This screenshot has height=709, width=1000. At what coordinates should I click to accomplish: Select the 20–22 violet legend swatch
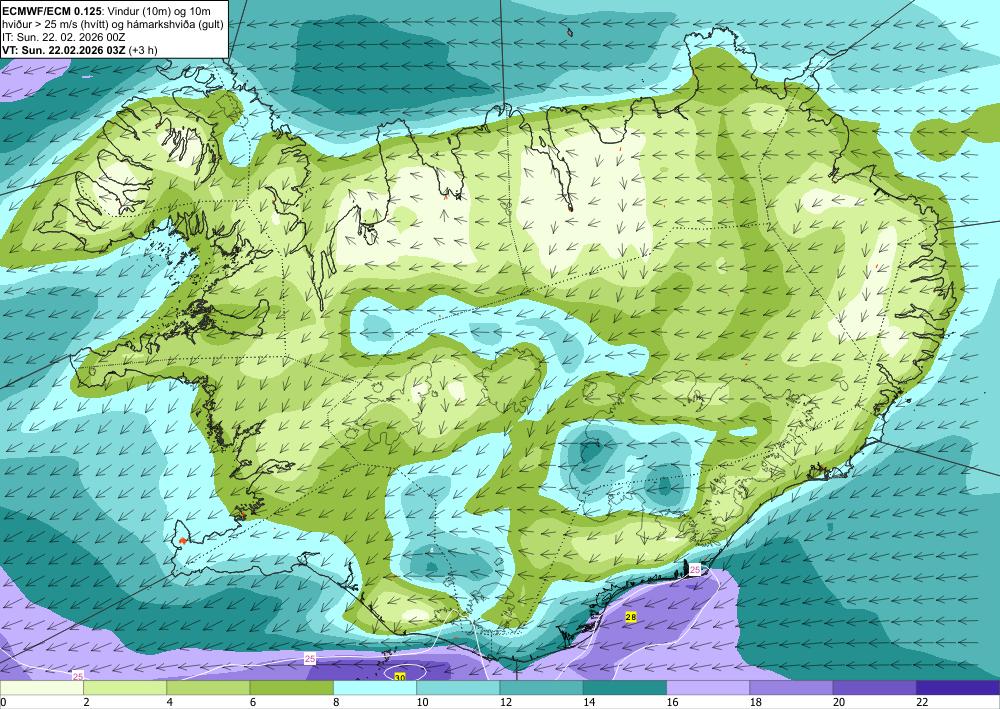pos(875,688)
